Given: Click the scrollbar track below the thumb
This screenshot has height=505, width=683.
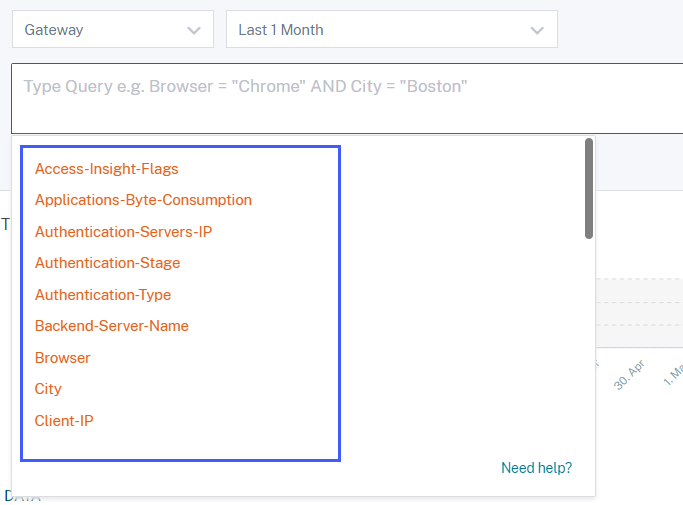Looking at the screenshot, I should point(589,350).
